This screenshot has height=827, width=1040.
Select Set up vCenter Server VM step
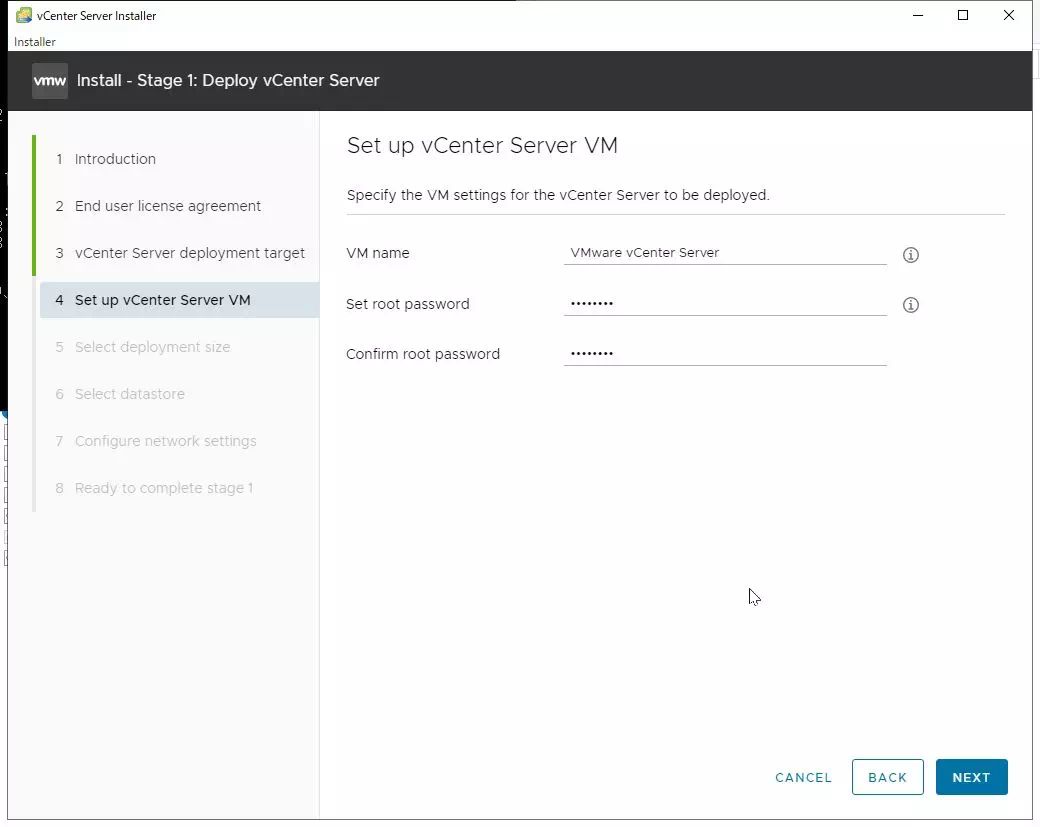click(x=180, y=300)
